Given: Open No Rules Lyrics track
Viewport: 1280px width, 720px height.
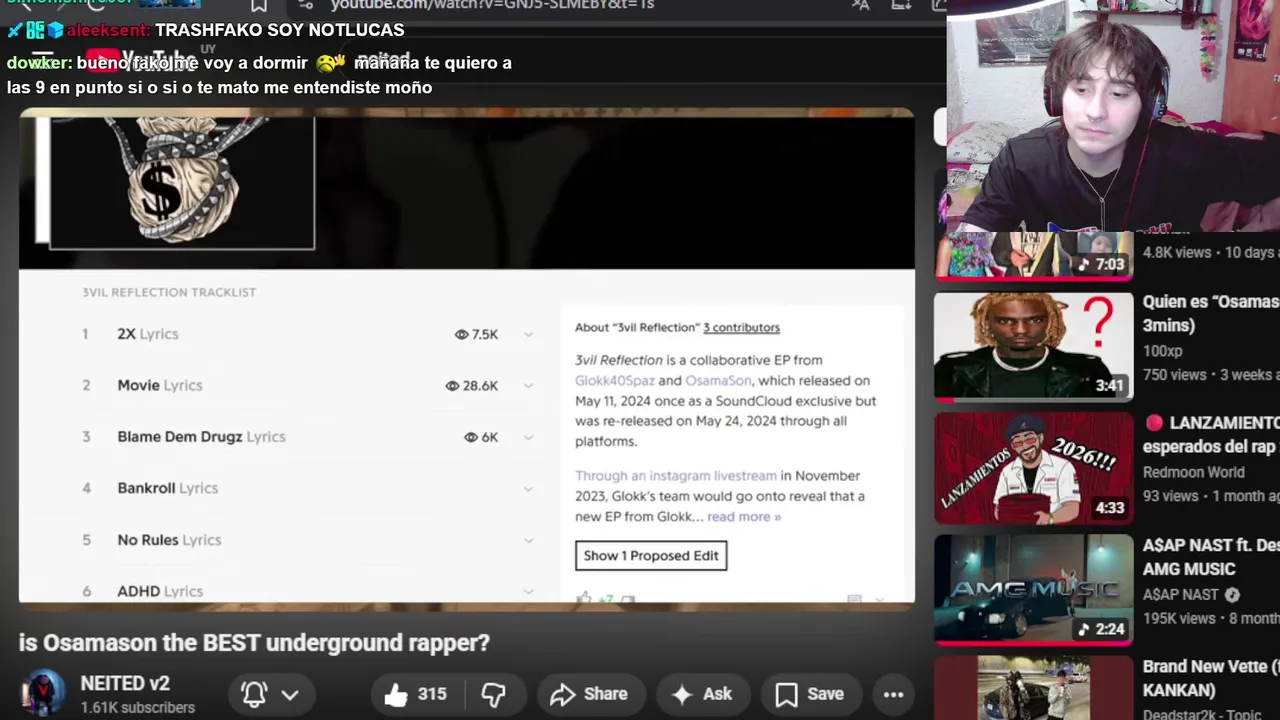Looking at the screenshot, I should tap(169, 540).
